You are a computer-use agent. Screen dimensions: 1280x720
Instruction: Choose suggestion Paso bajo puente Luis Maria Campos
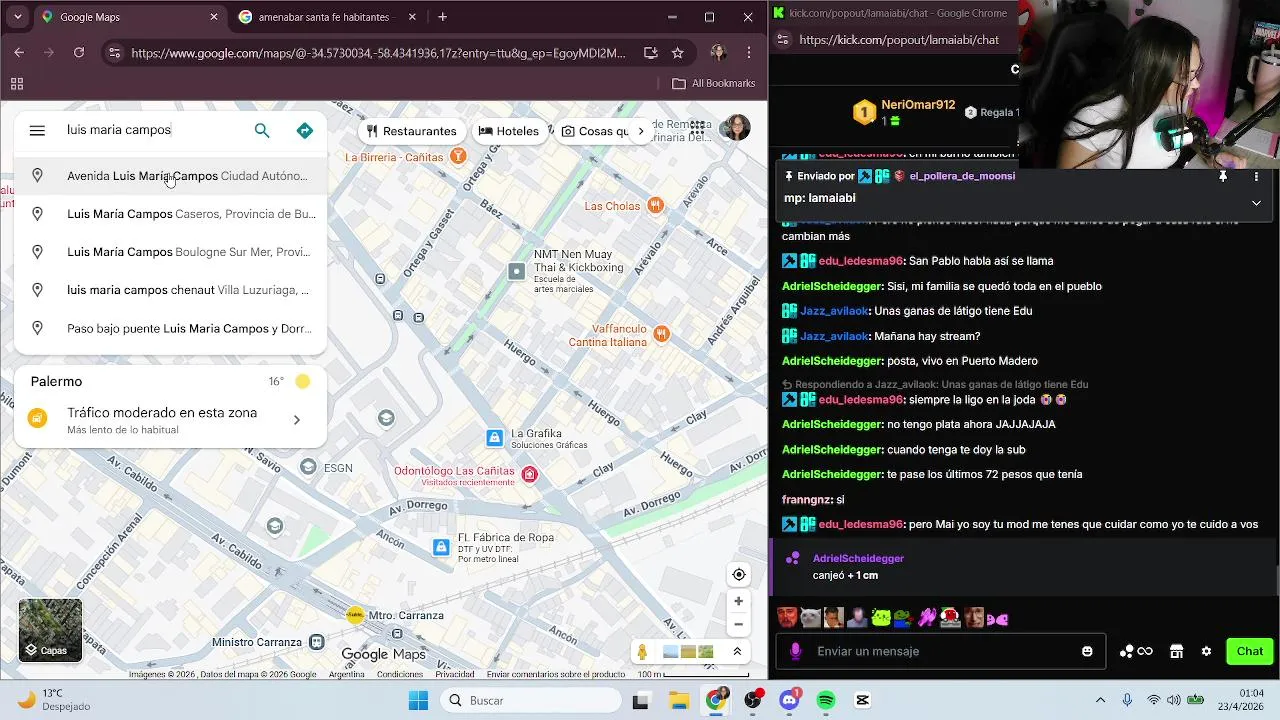tap(170, 328)
